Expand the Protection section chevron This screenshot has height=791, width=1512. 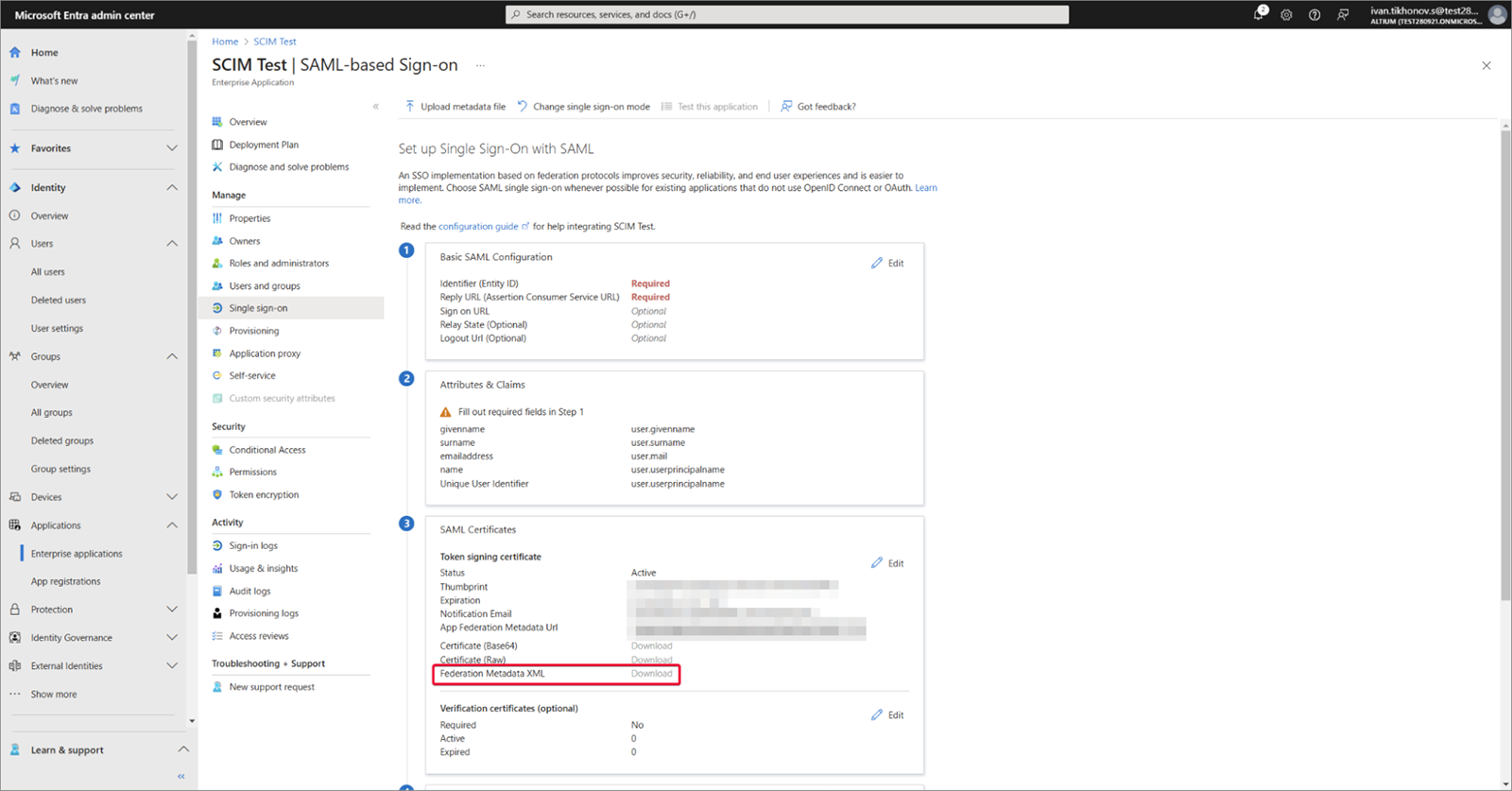(172, 610)
